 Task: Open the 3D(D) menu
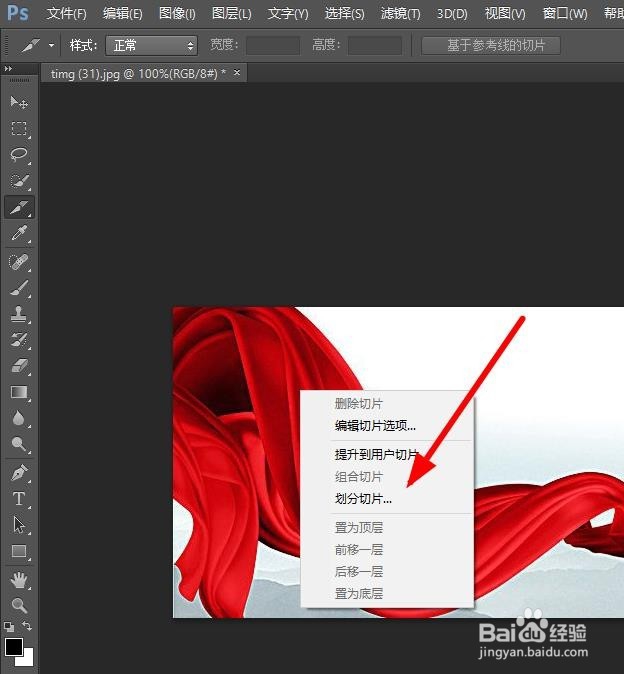[452, 14]
